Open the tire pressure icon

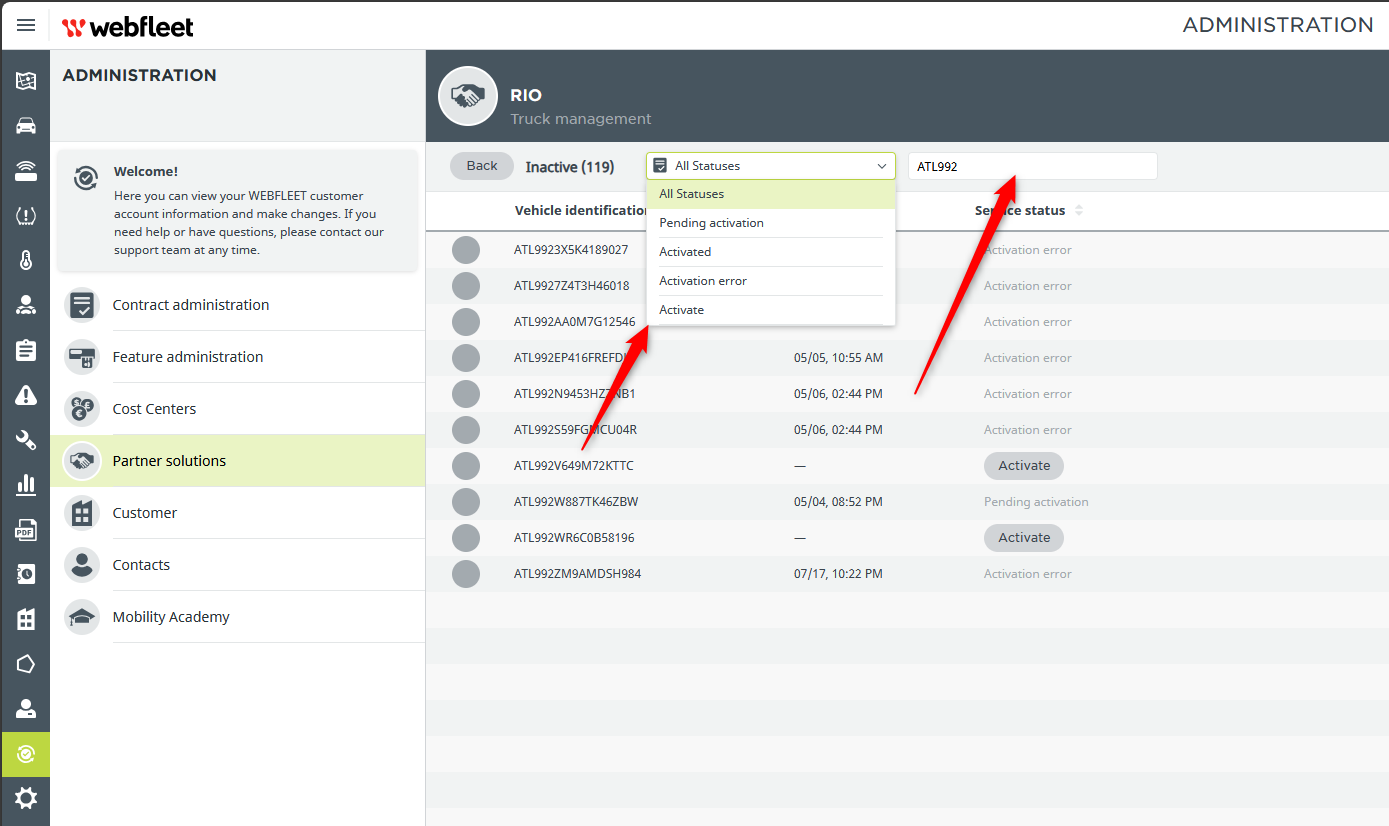tap(26, 216)
